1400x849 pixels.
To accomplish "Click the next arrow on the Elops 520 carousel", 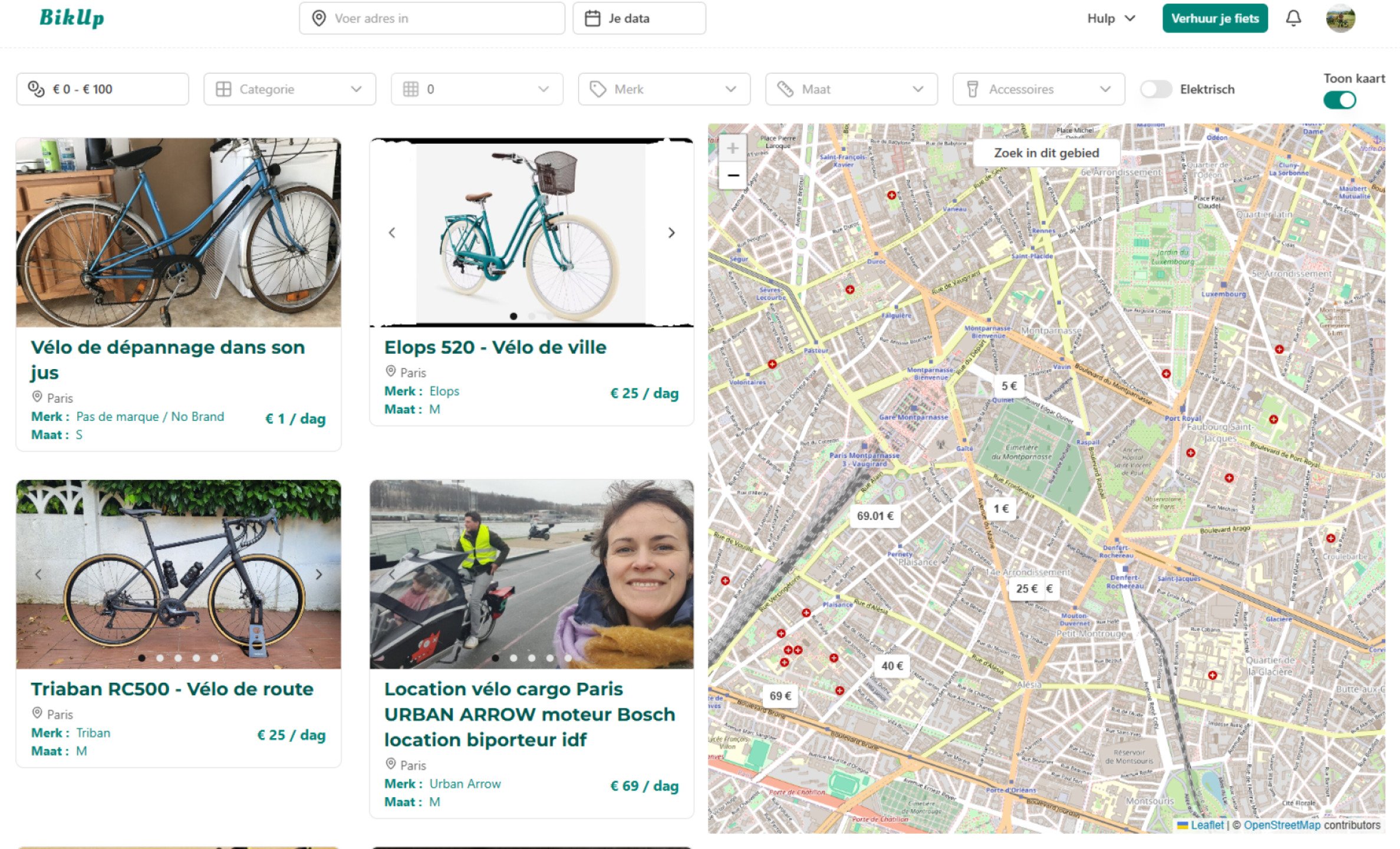I will point(671,233).
